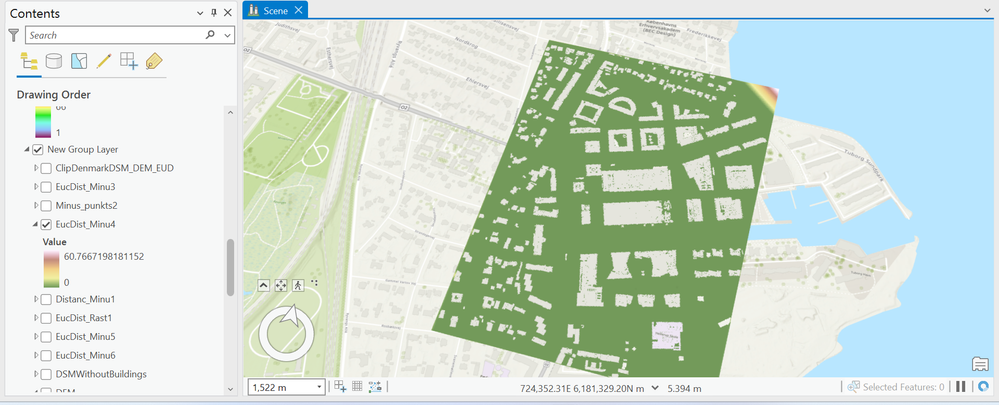999x405 pixels.
Task: Click the zoom to selected features icon
Action: pos(854,387)
